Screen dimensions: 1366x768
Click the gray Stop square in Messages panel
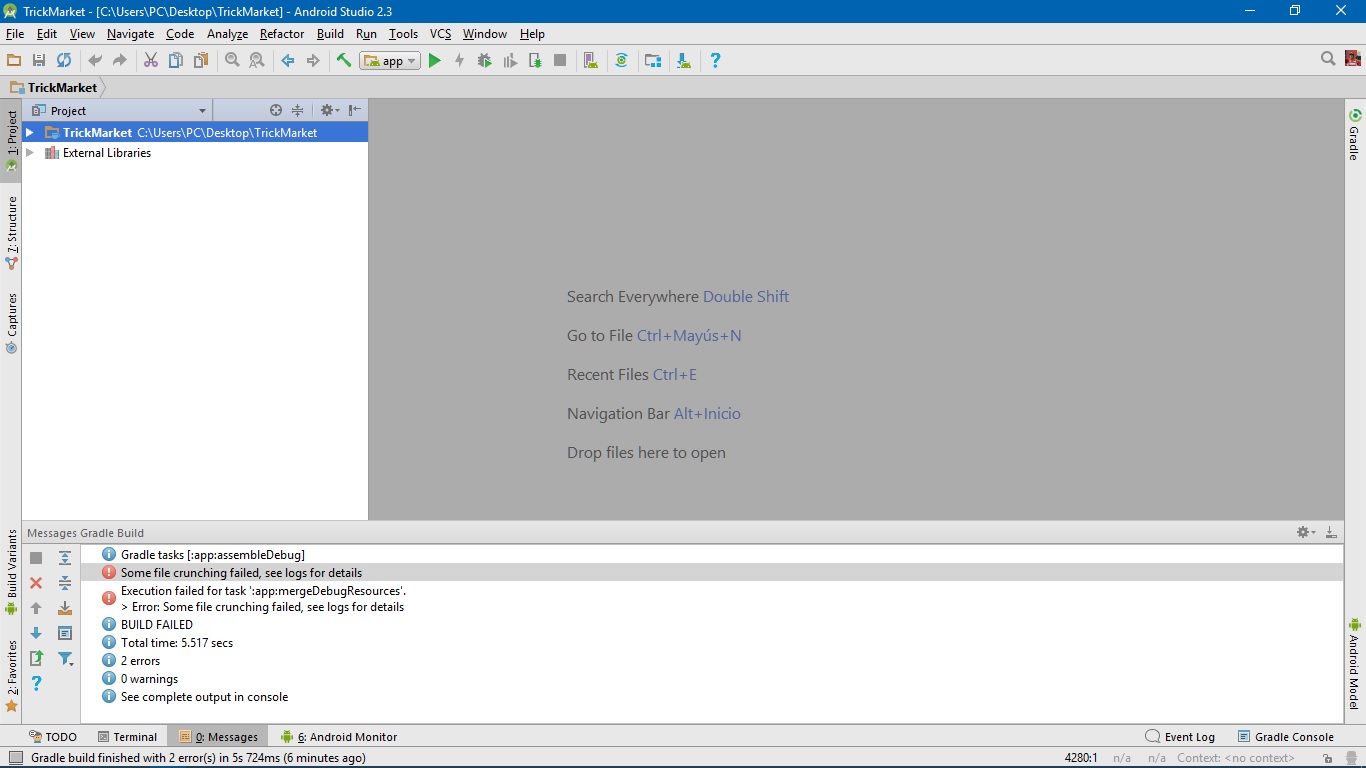pos(36,558)
